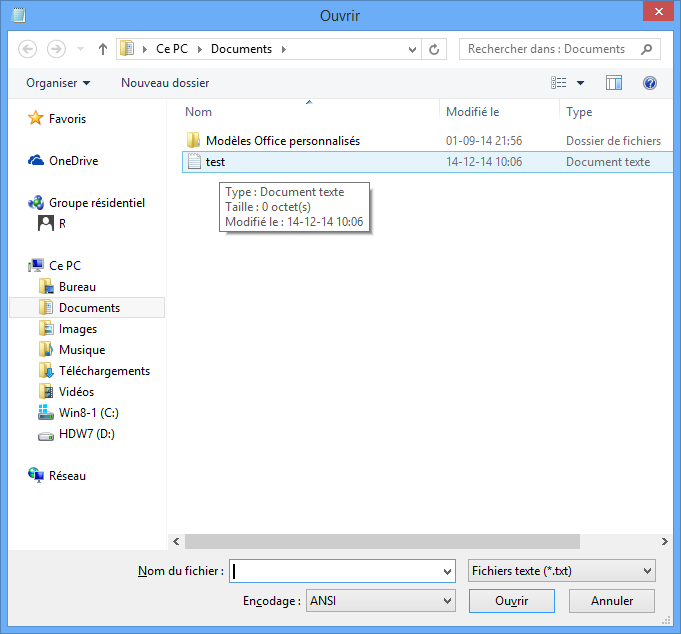Open the Organiser menu
Viewport: 681px width, 634px height.
point(58,83)
